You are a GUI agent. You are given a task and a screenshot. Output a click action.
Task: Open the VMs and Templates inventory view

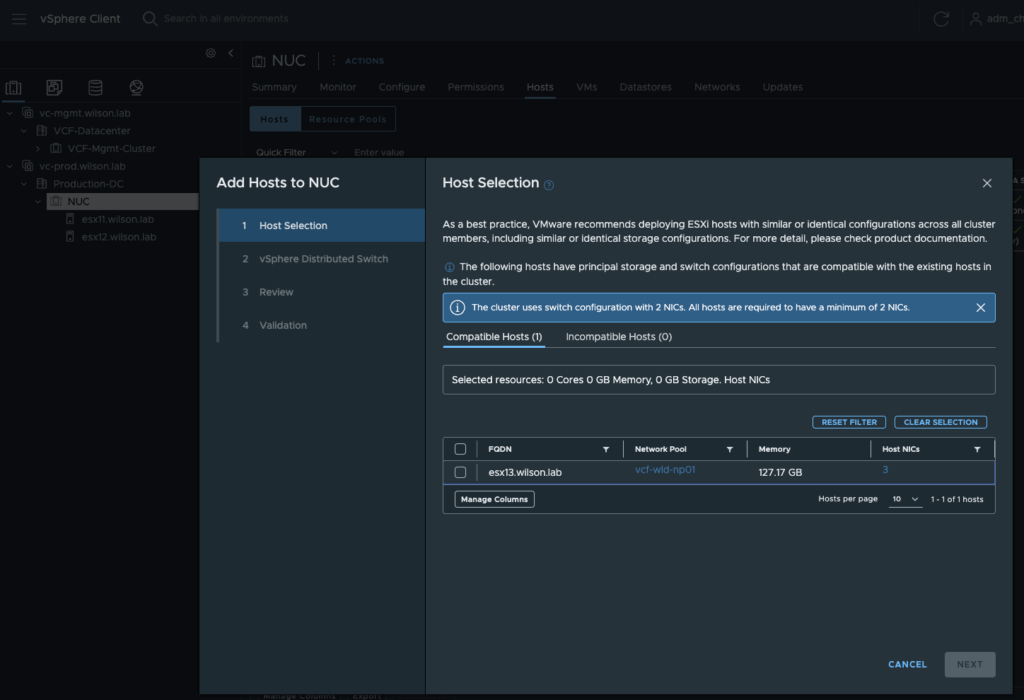[x=54, y=88]
